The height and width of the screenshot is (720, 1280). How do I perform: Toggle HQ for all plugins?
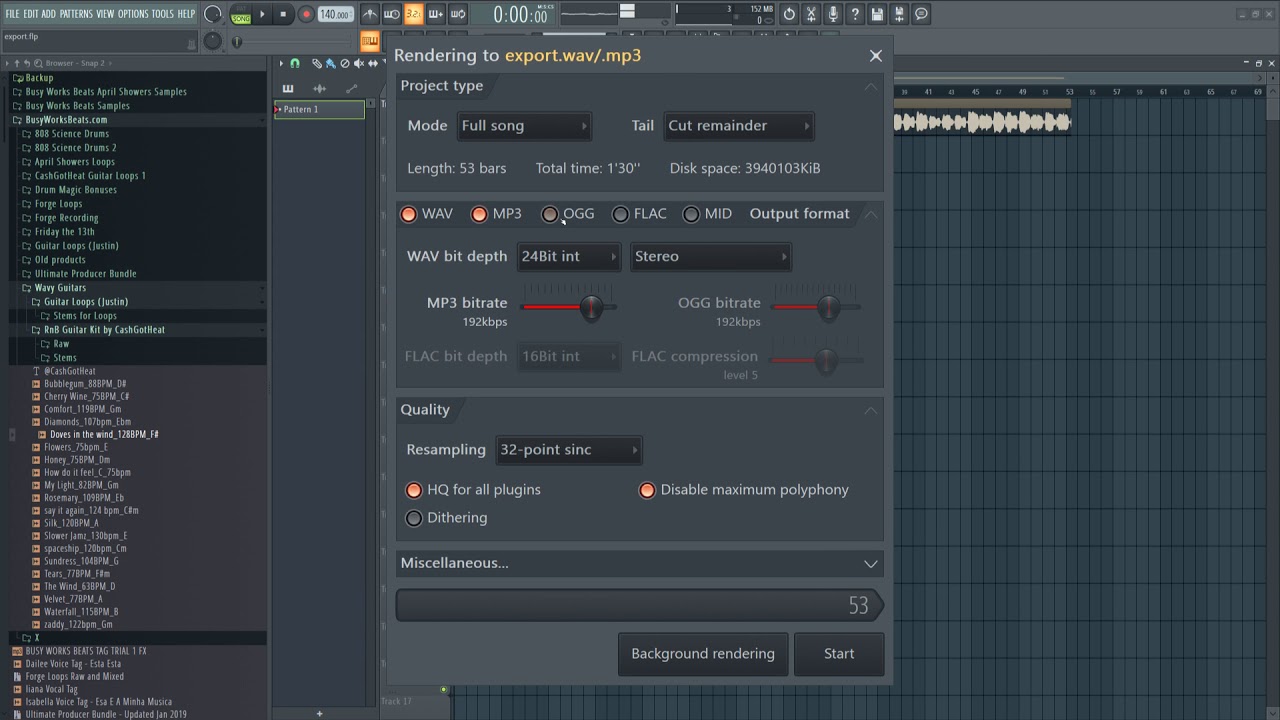pyautogui.click(x=414, y=490)
